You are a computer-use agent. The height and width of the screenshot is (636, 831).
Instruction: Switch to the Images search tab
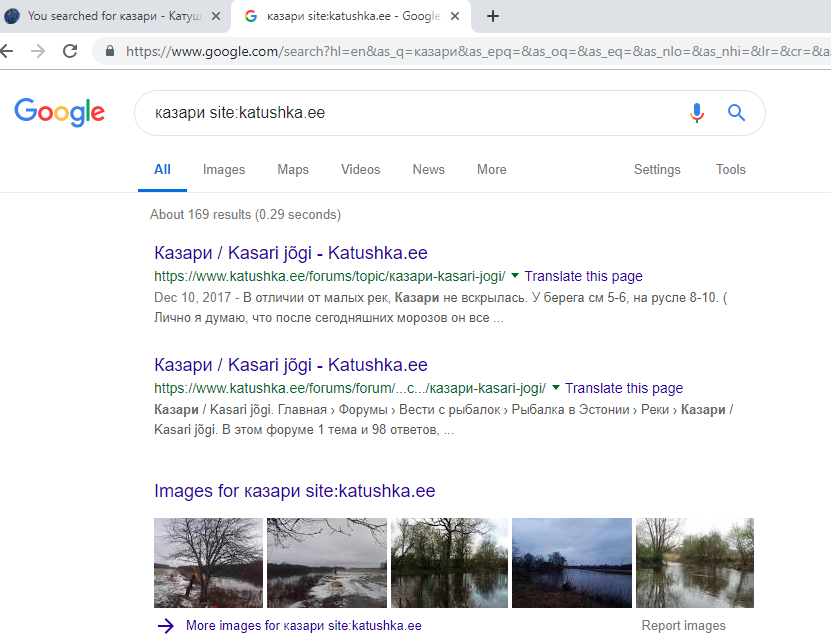click(x=224, y=170)
